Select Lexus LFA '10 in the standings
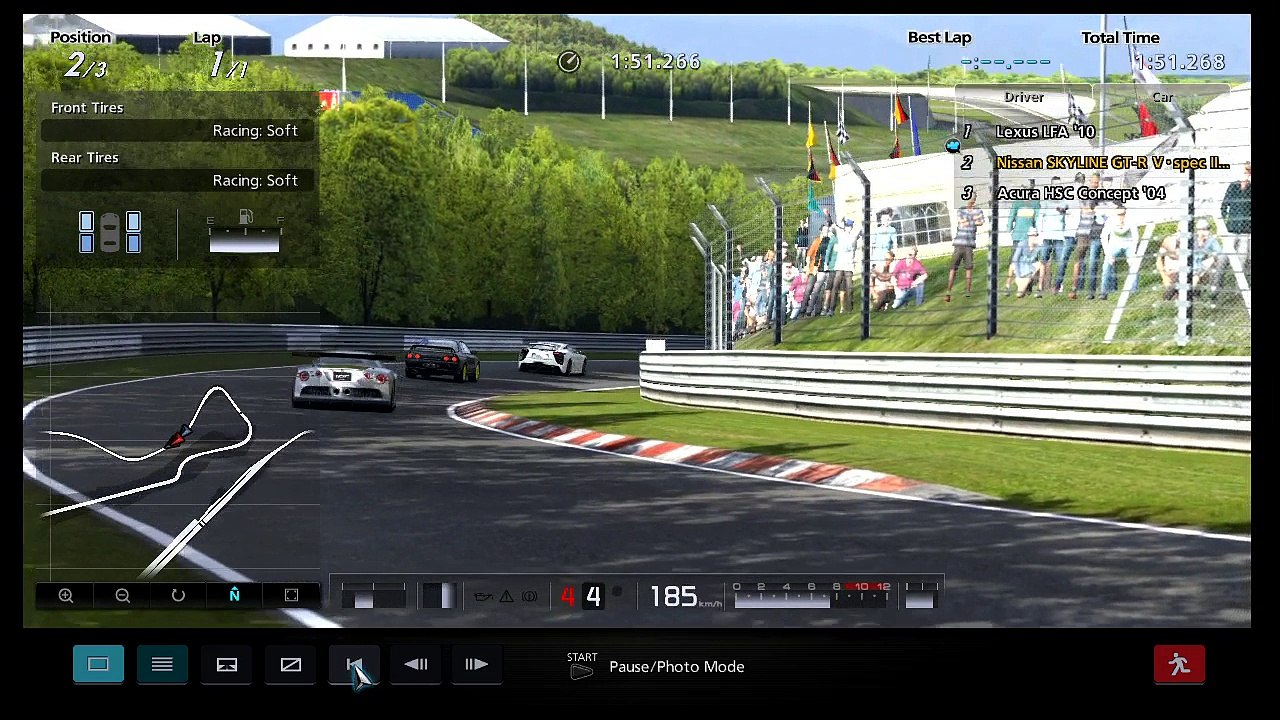Viewport: 1280px width, 720px height. tap(1045, 132)
